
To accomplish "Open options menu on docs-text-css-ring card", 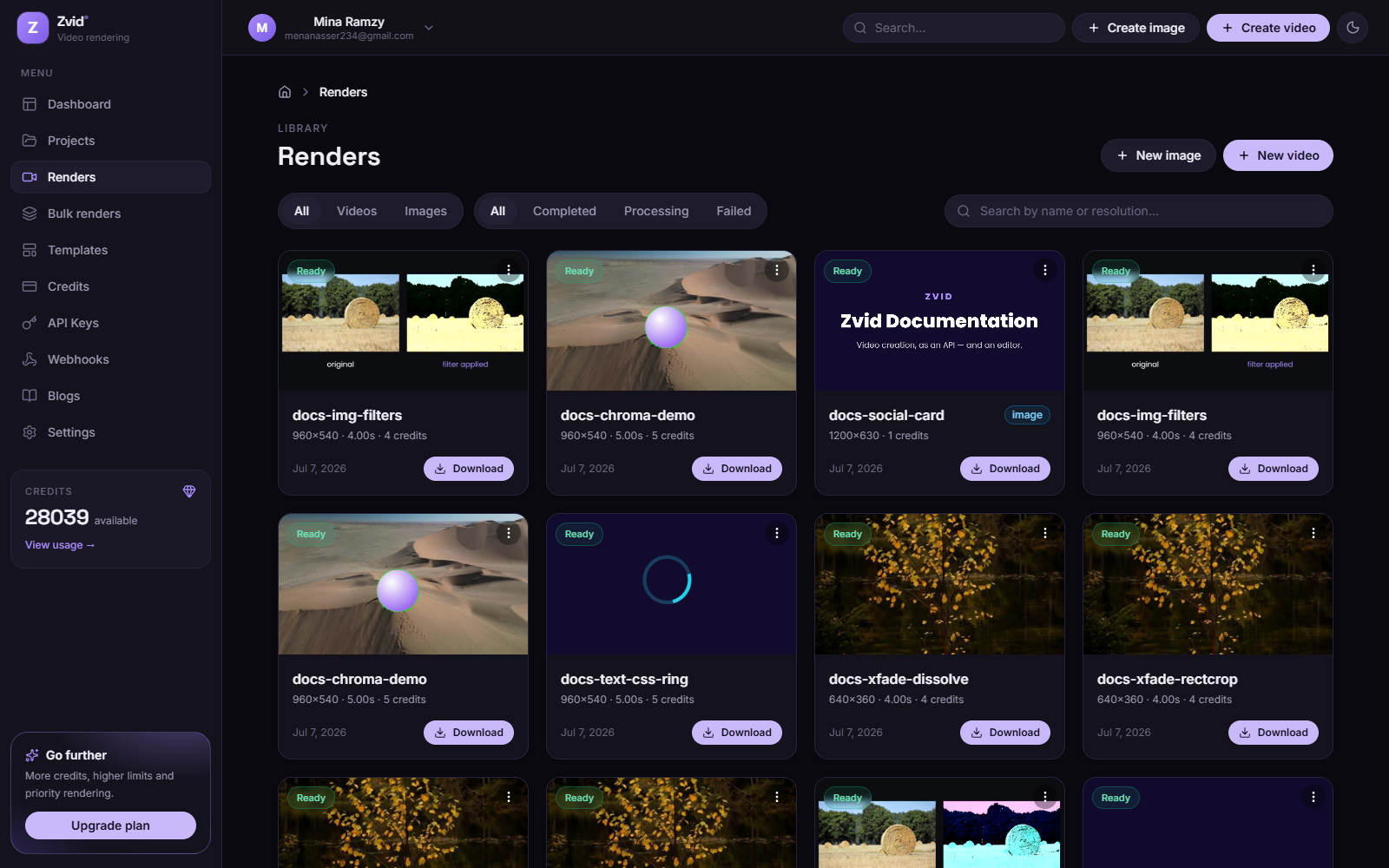I will (x=777, y=533).
